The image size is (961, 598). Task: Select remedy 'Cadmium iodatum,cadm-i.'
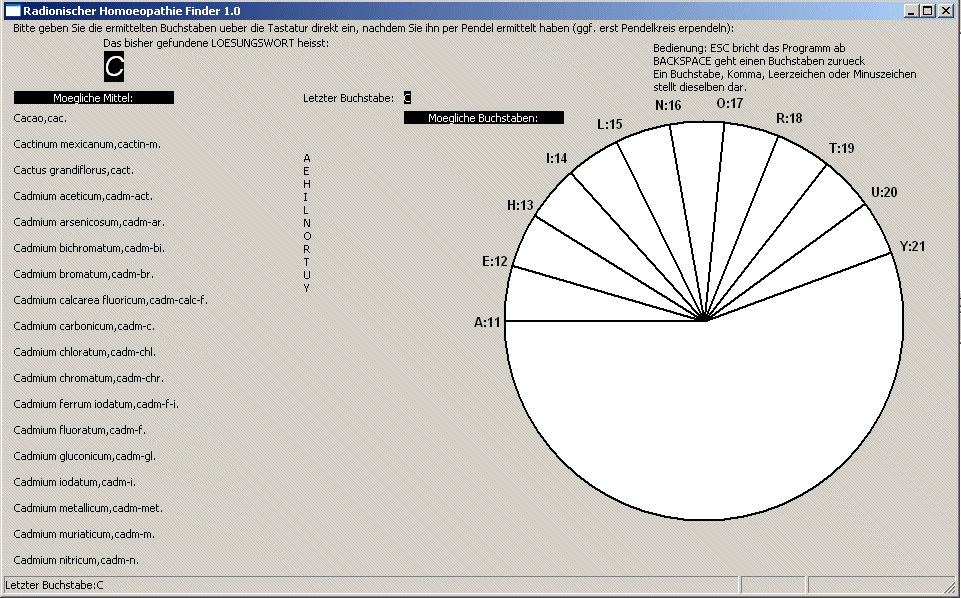(x=75, y=482)
